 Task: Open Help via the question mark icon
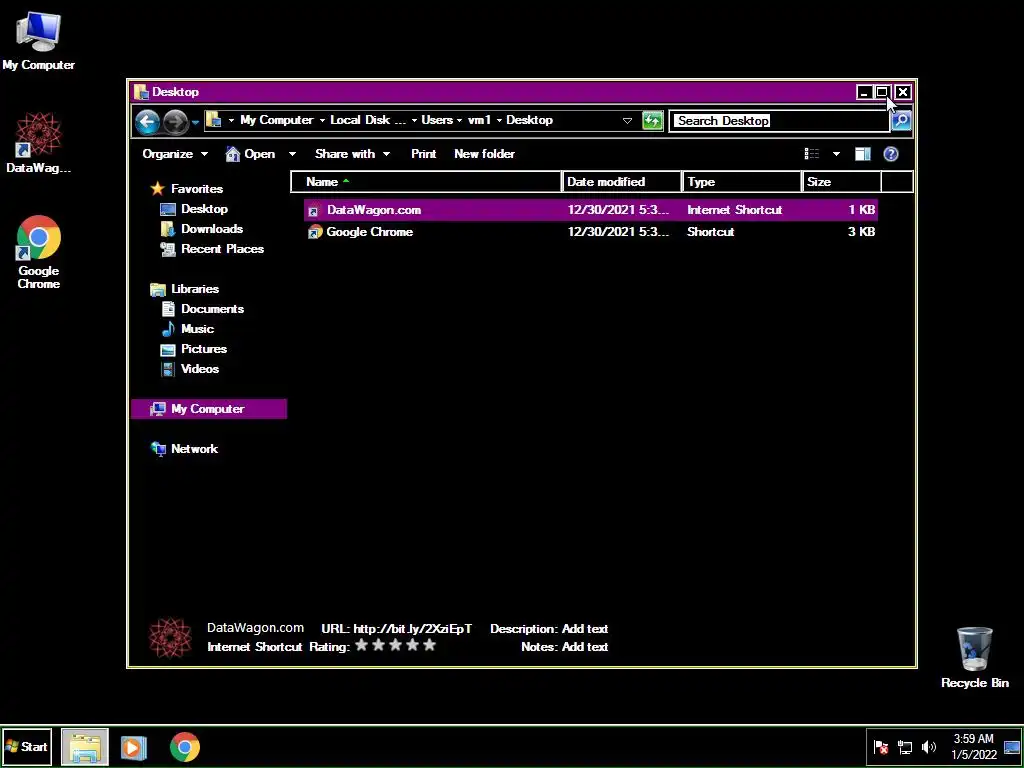pos(891,154)
